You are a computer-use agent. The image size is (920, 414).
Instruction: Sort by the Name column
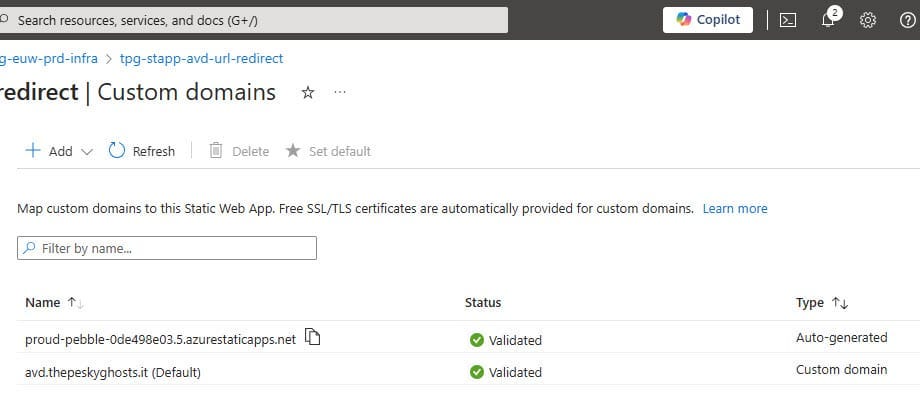[x=55, y=303]
